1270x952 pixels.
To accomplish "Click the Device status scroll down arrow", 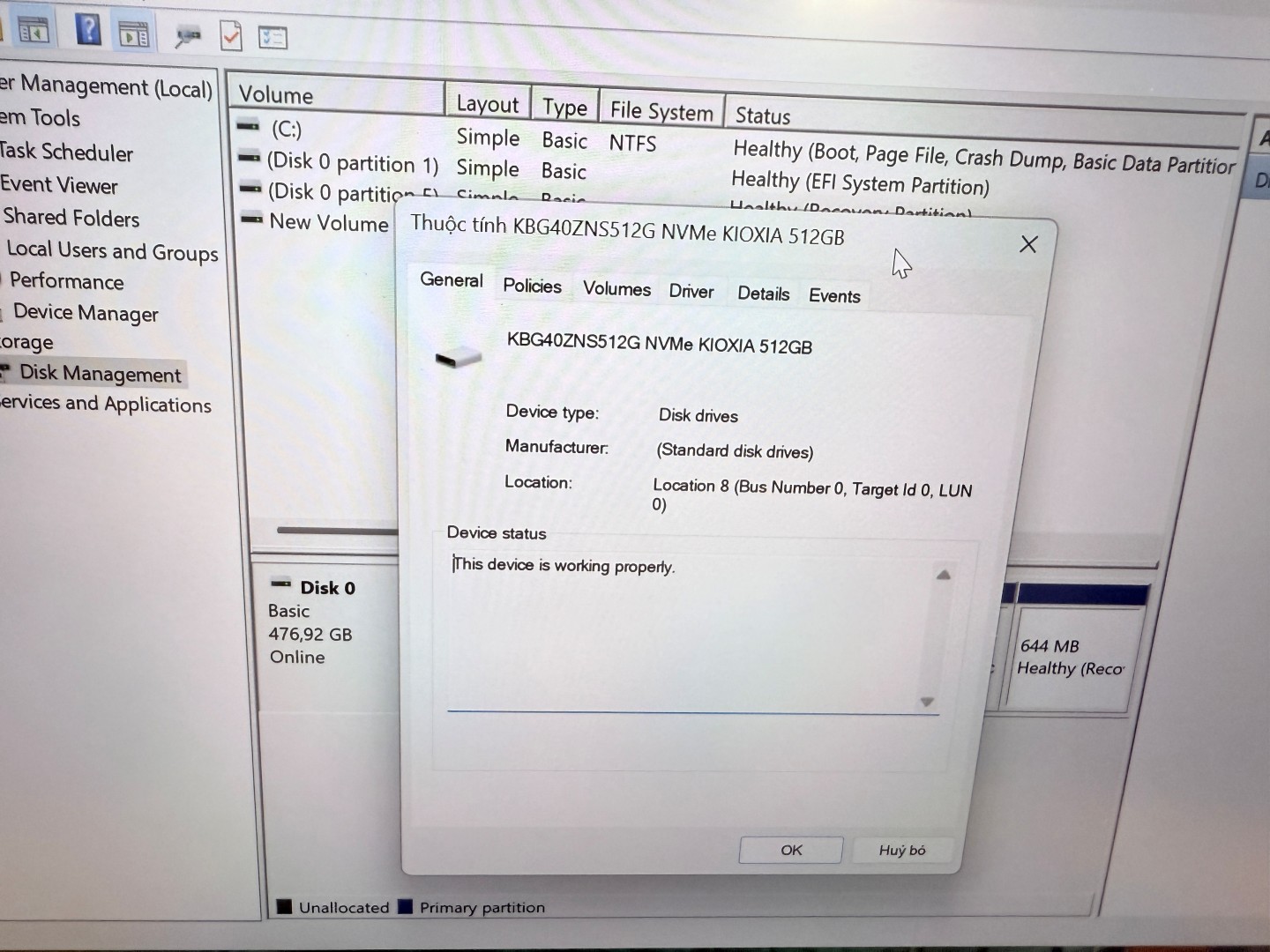I will [x=927, y=702].
